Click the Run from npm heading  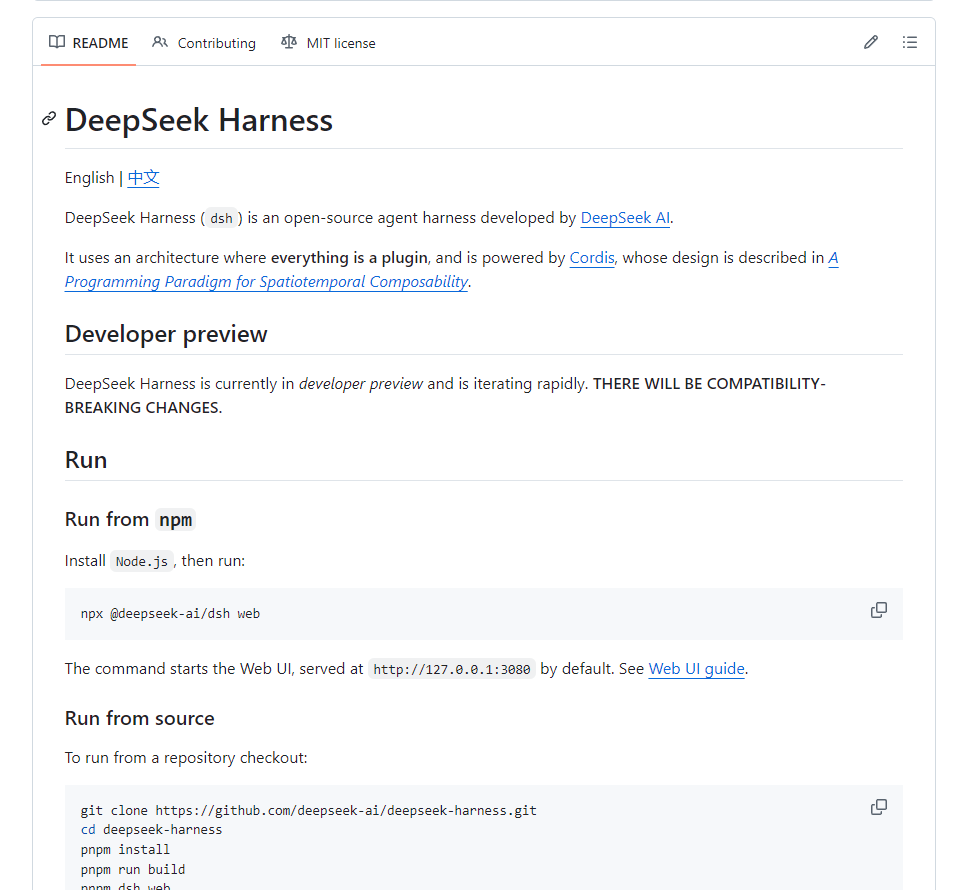[130, 519]
